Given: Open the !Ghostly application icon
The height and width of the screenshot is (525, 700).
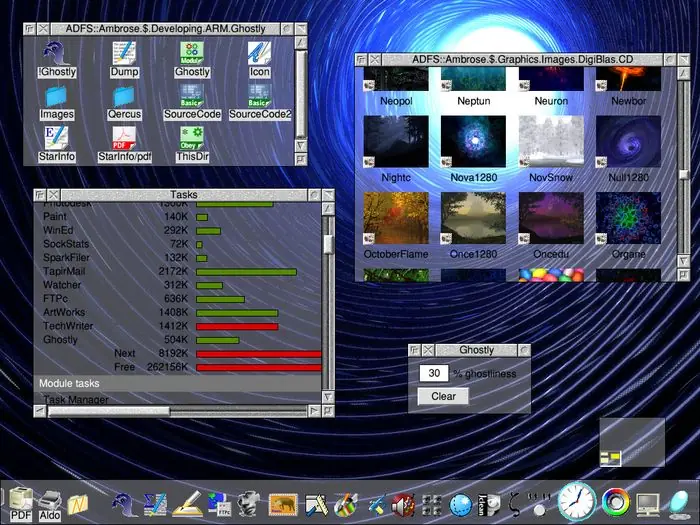Looking at the screenshot, I should coord(56,54).
